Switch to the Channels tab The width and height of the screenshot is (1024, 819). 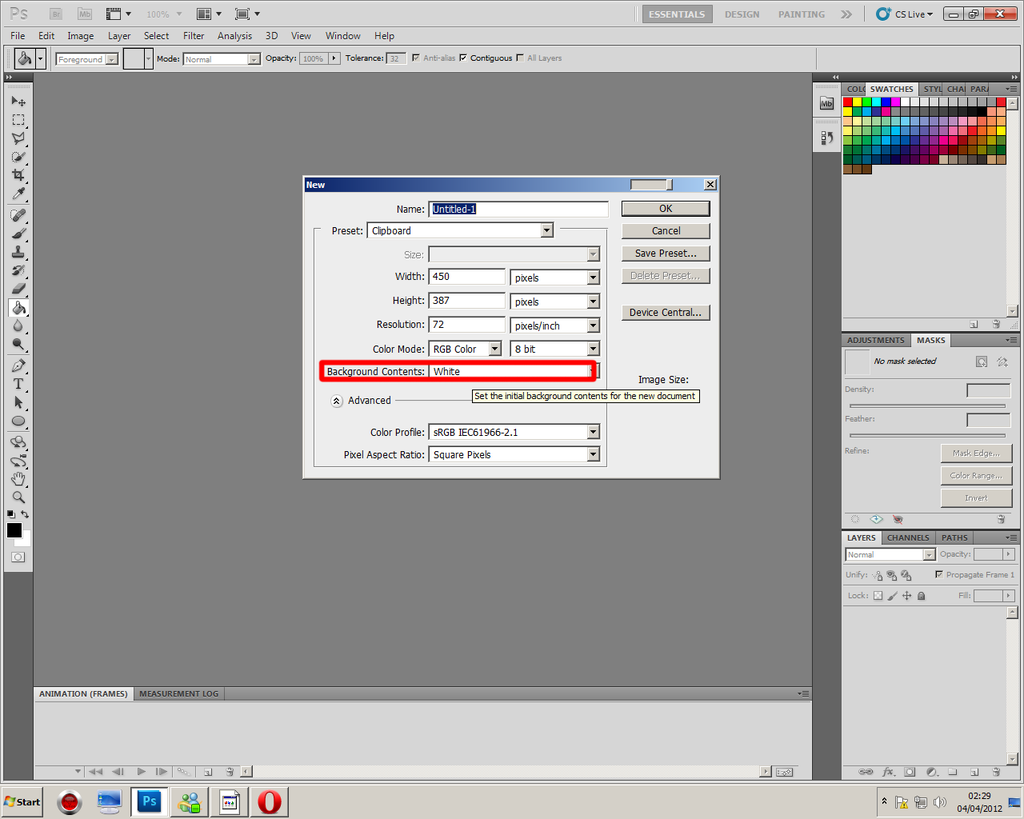point(908,537)
